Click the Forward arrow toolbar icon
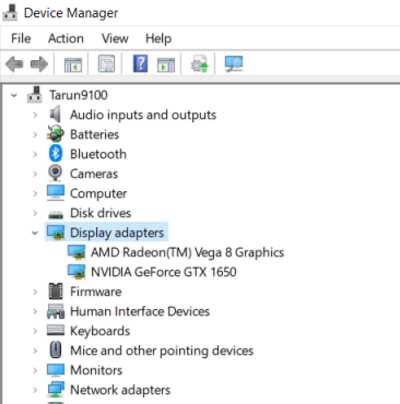 tap(39, 64)
